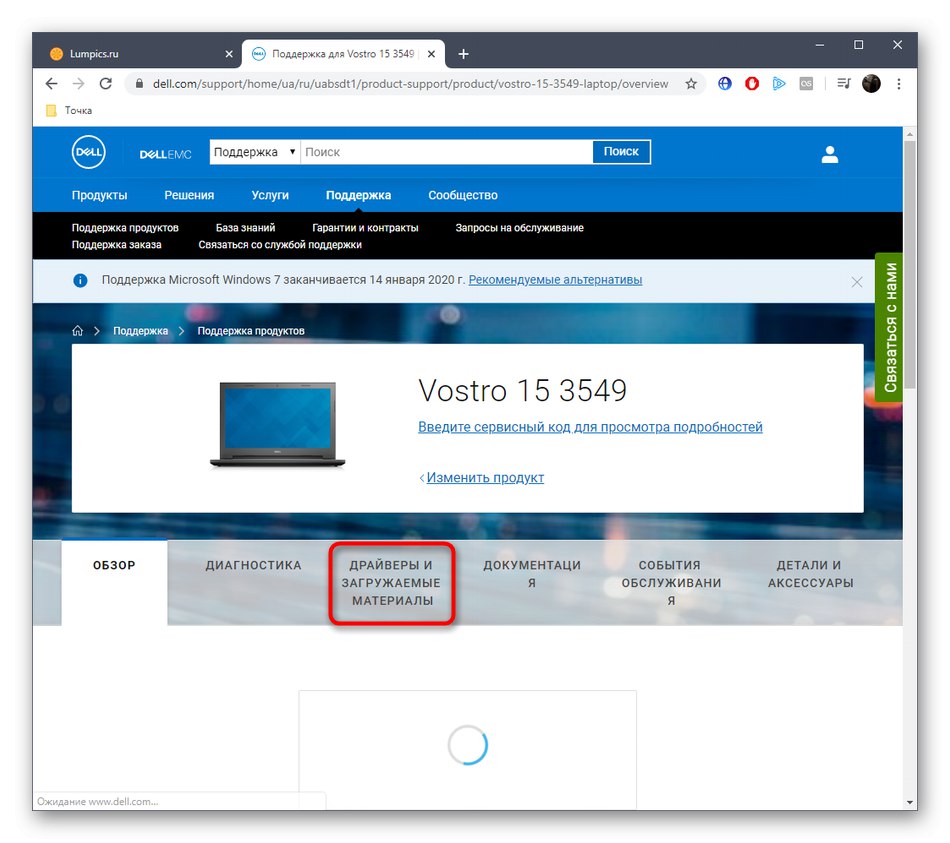Click the info icon in Windows 7 notice
Screen dimensions: 950x843
tap(80, 280)
